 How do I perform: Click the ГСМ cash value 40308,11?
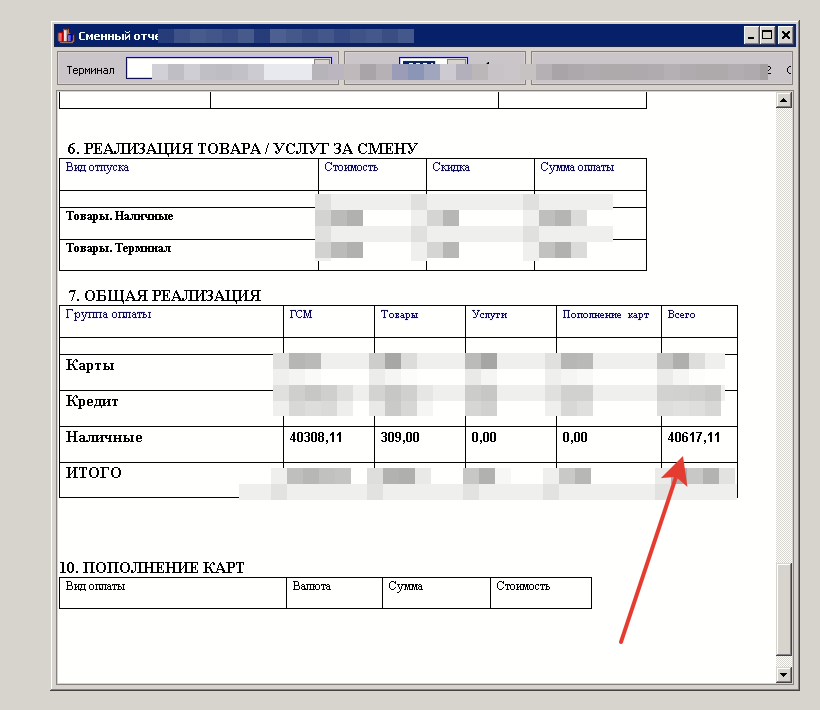click(x=316, y=438)
